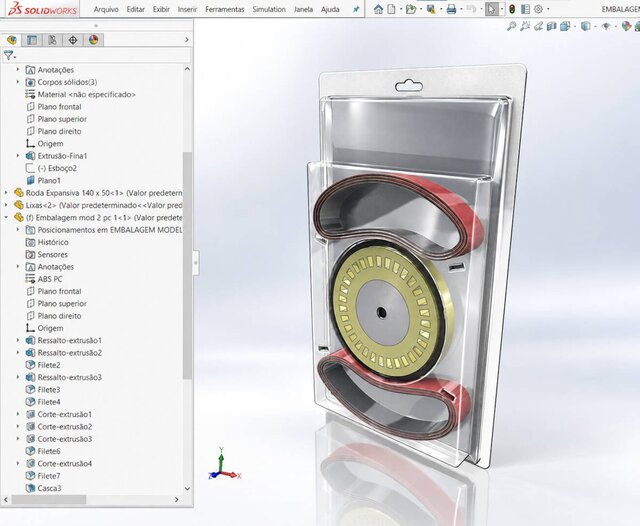Click the Rebuild traffic light icon

pos(512,9)
